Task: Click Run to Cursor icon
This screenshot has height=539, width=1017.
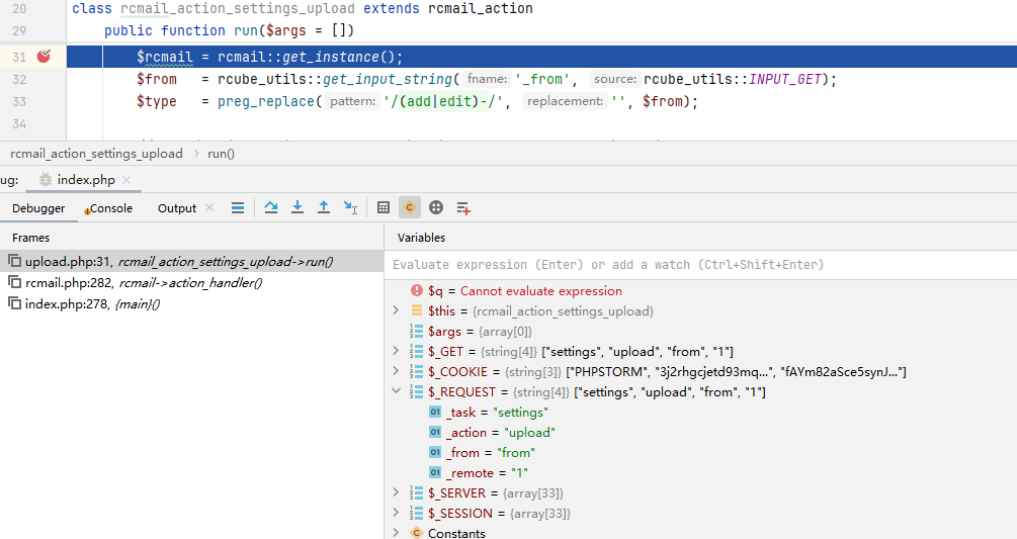Action: pyautogui.click(x=350, y=208)
